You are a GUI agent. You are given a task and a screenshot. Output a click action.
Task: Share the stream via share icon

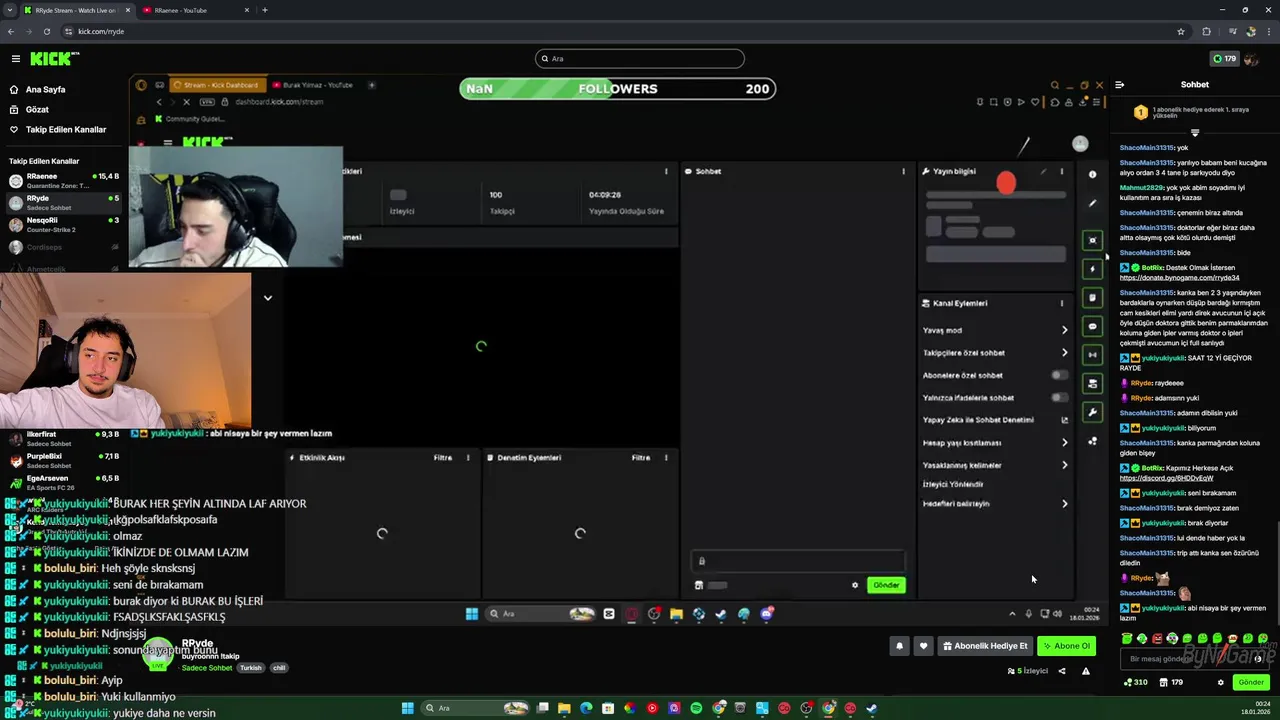pos(1062,671)
